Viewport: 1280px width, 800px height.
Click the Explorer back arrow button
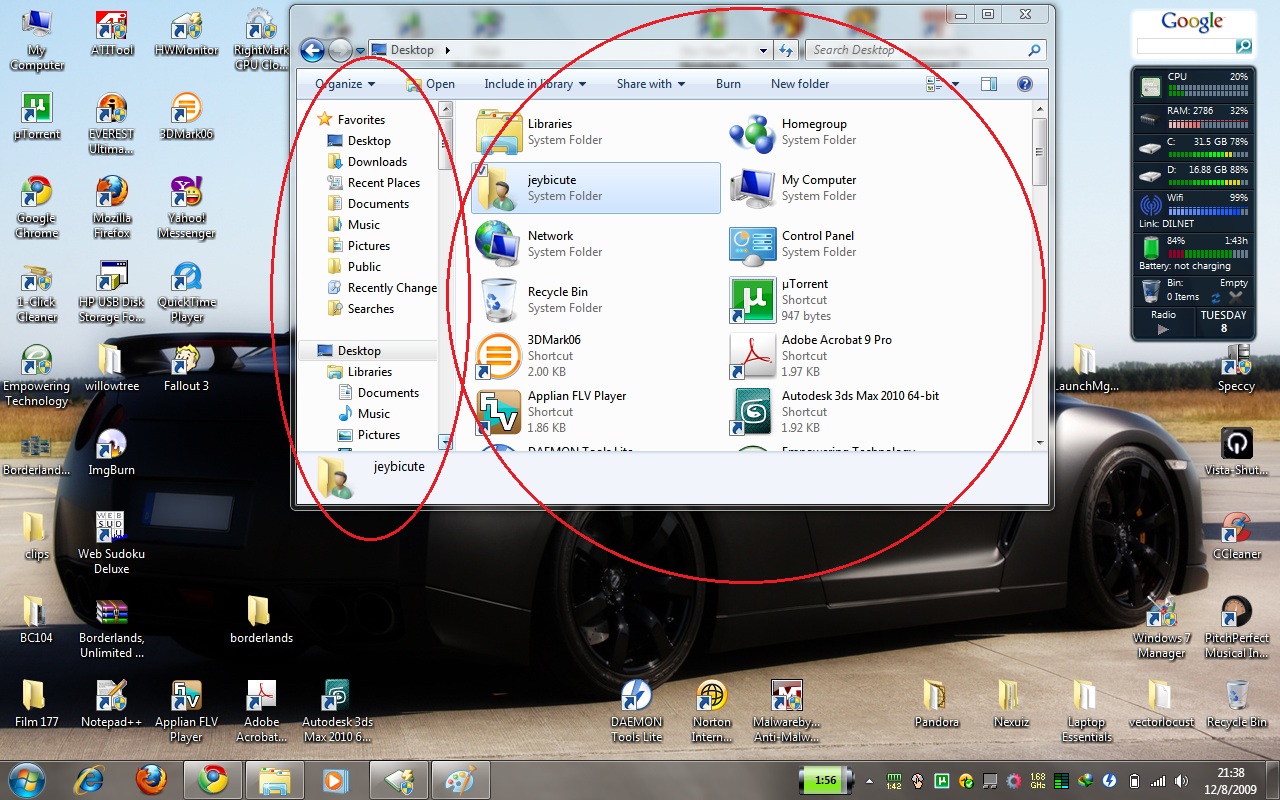[x=312, y=50]
